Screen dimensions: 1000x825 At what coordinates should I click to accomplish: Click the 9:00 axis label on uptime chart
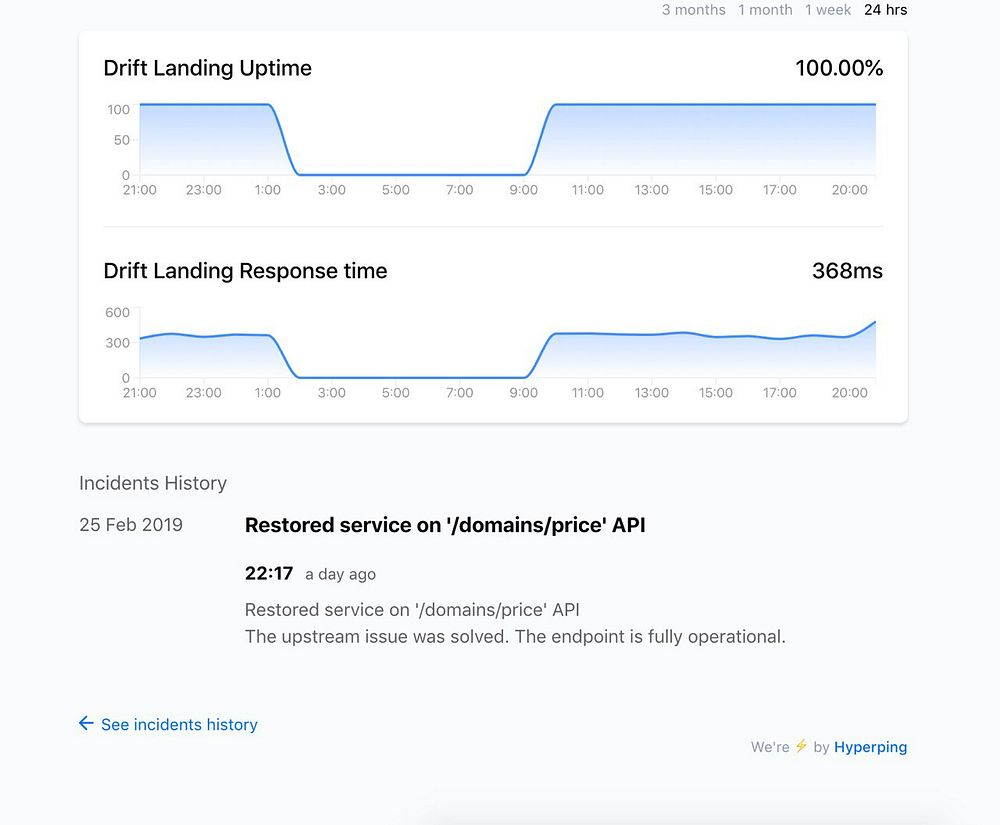tap(523, 189)
